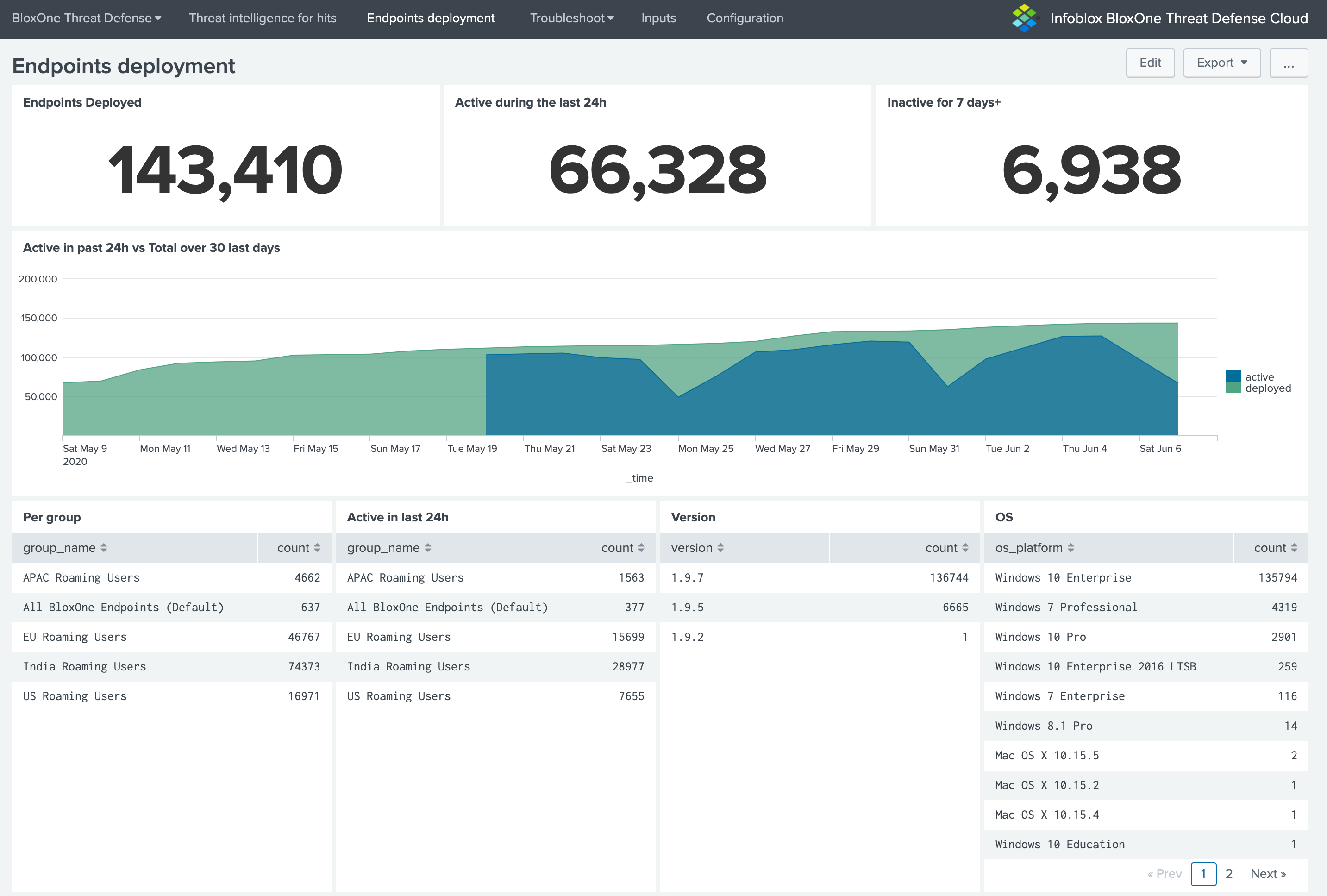The width and height of the screenshot is (1327, 896).
Task: Click Next page link in OS table
Action: point(1268,874)
